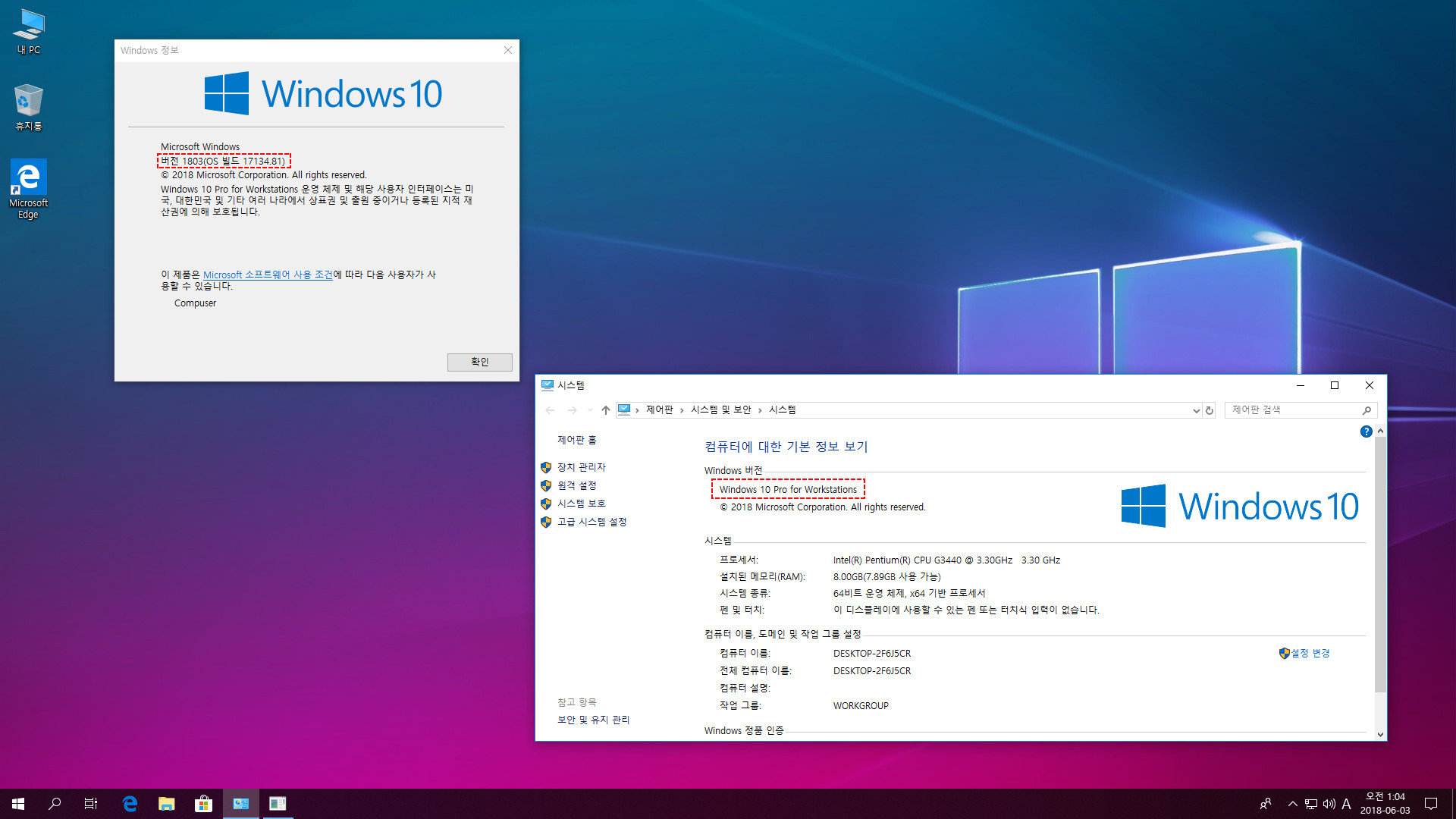Open People icon in system tray

(x=1266, y=804)
